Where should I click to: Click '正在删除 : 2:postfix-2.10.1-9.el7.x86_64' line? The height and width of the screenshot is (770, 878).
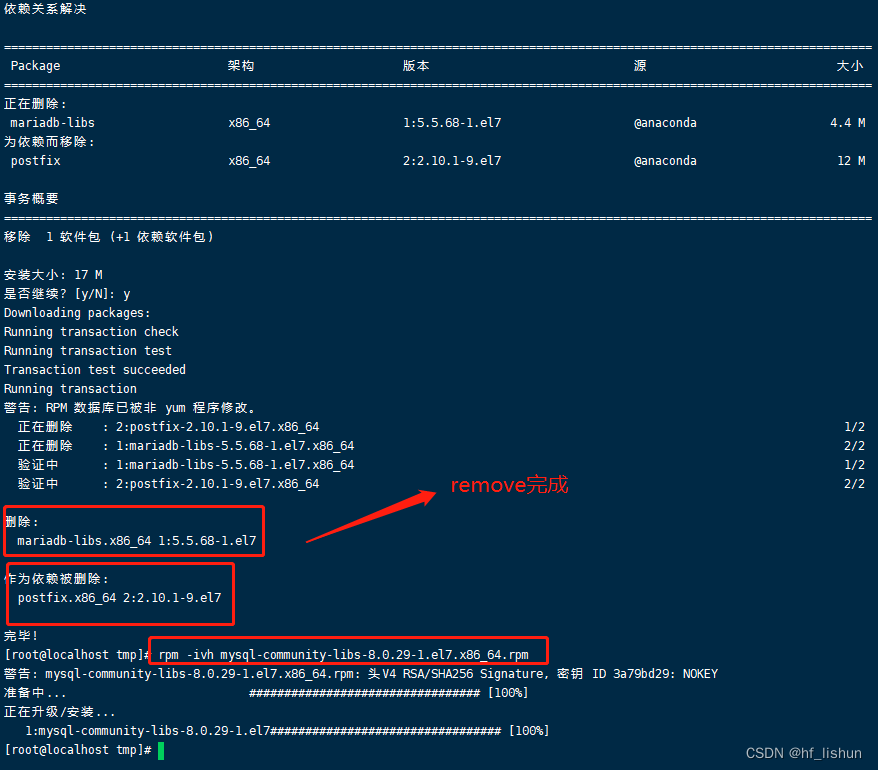(x=169, y=427)
